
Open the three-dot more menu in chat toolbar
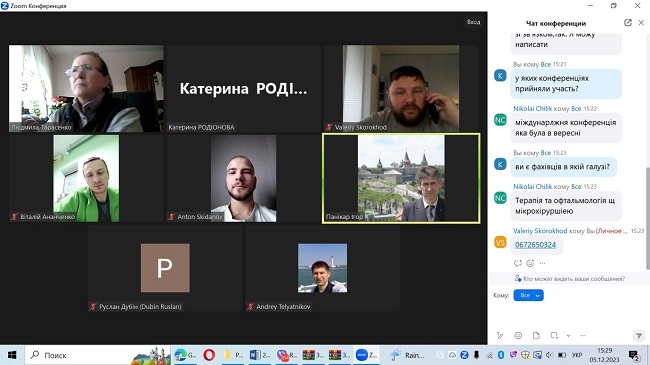pos(583,335)
